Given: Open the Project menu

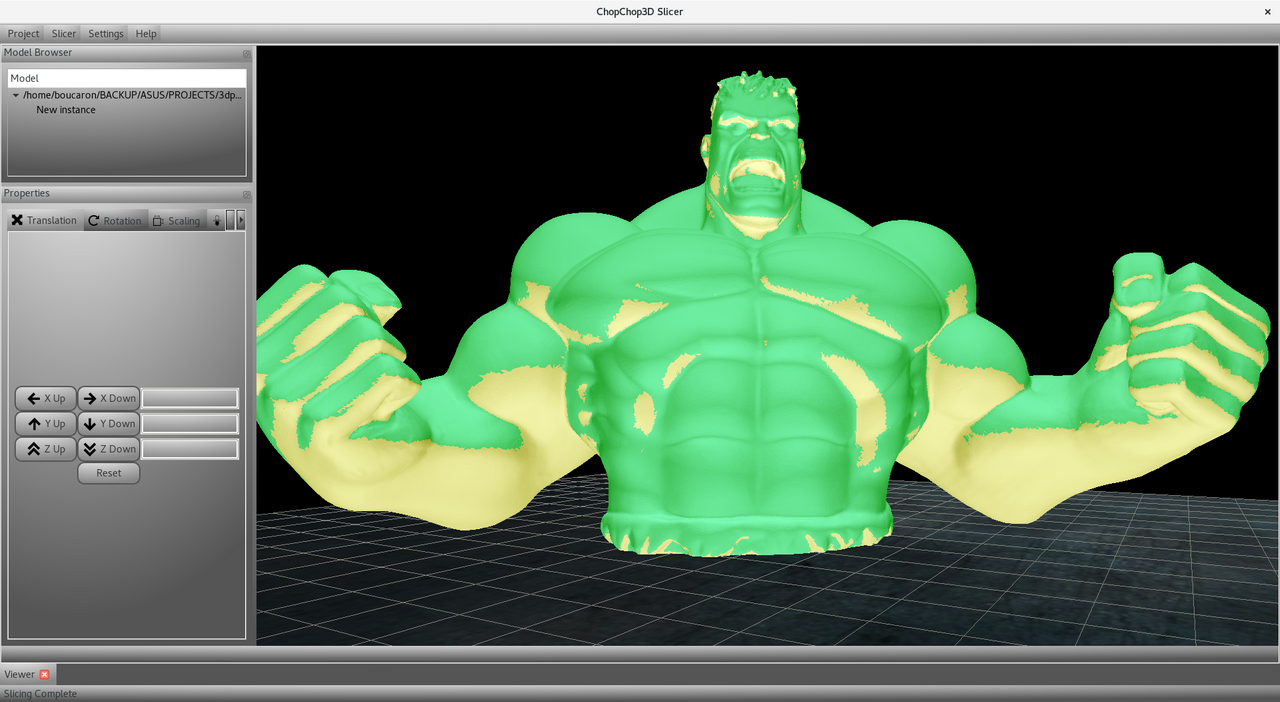Looking at the screenshot, I should pos(23,33).
